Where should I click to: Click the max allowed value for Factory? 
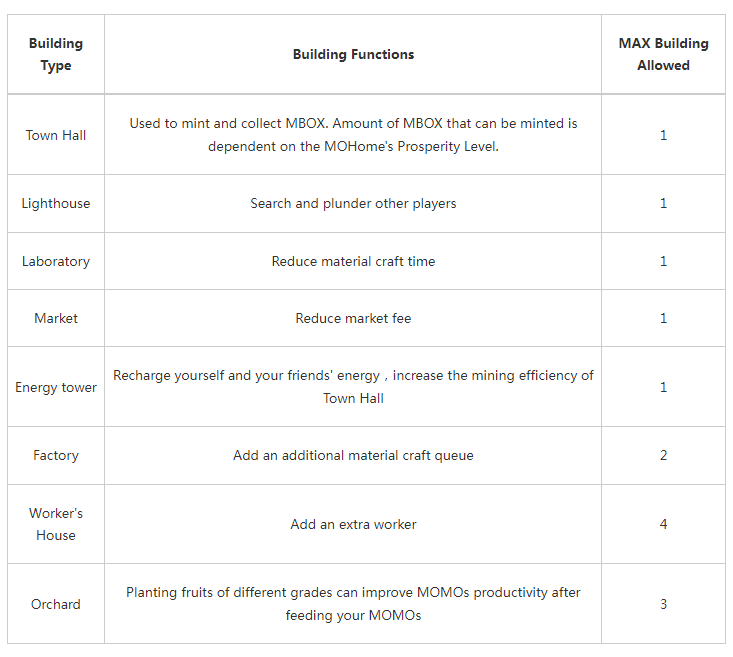pos(663,455)
